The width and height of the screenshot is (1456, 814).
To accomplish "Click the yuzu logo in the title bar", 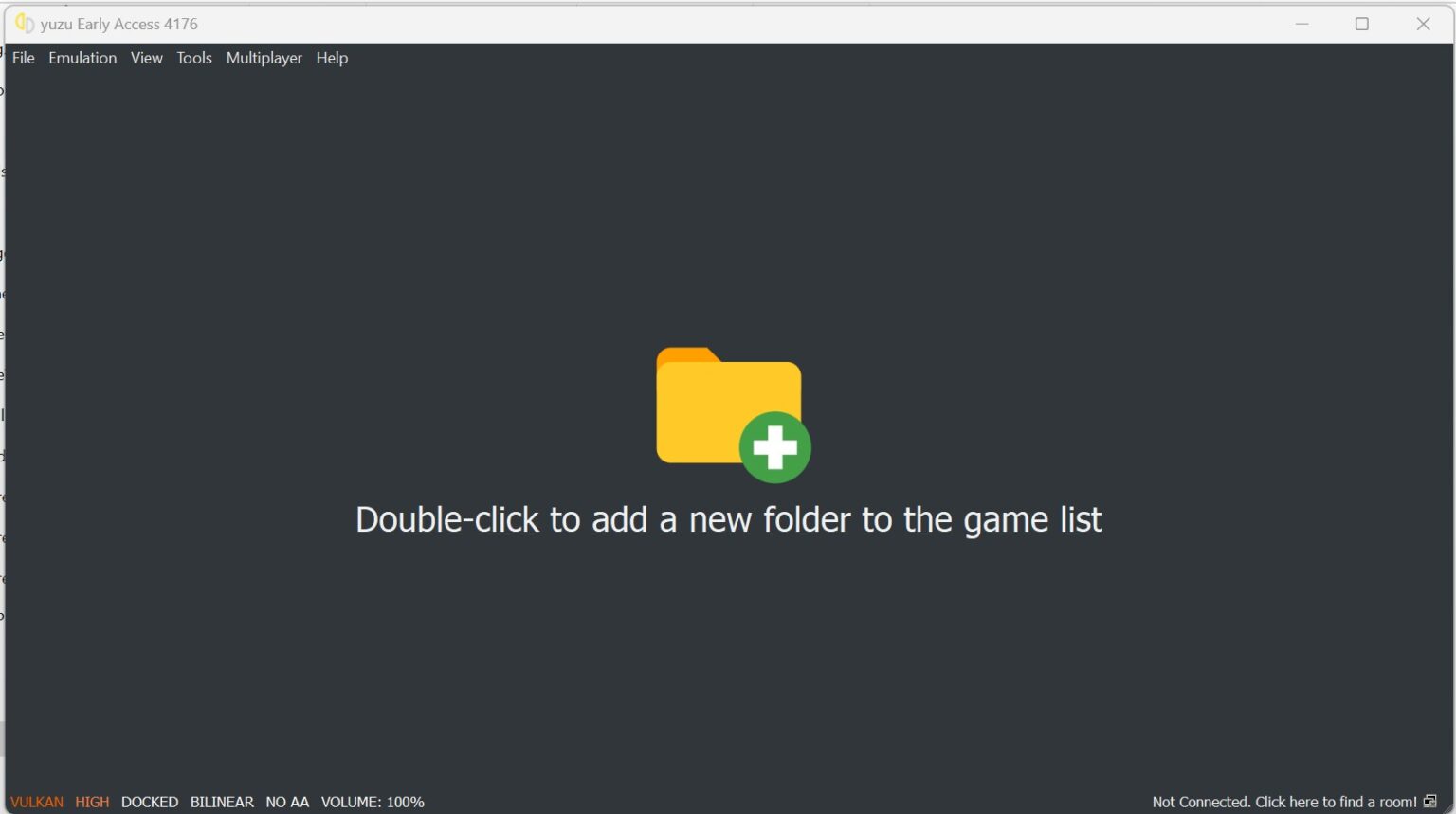I will [25, 24].
